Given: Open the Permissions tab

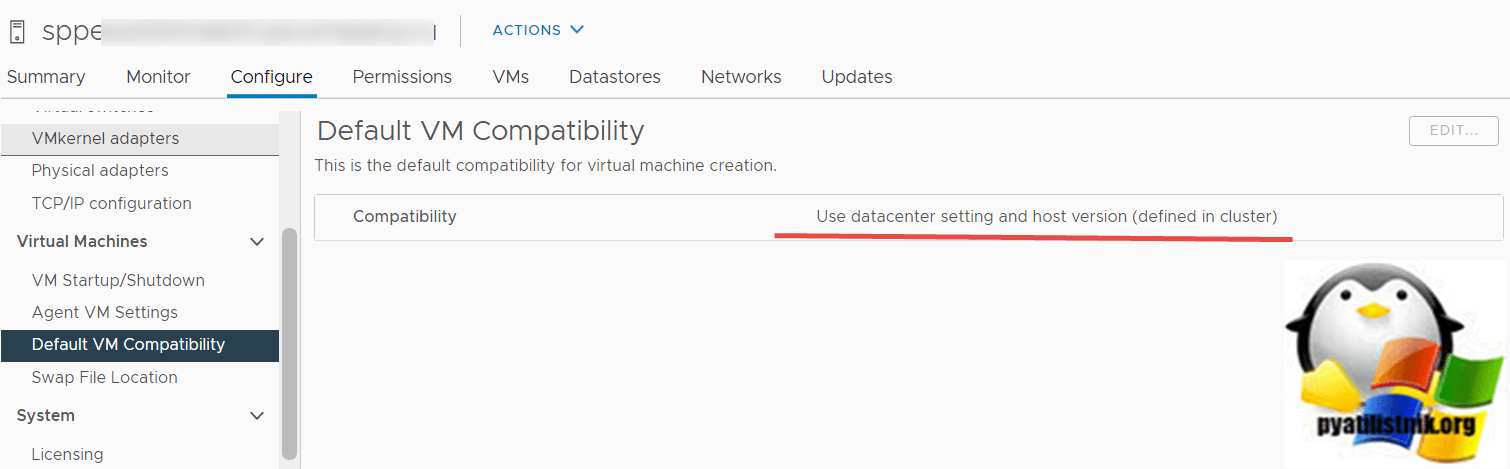Looking at the screenshot, I should tap(402, 77).
